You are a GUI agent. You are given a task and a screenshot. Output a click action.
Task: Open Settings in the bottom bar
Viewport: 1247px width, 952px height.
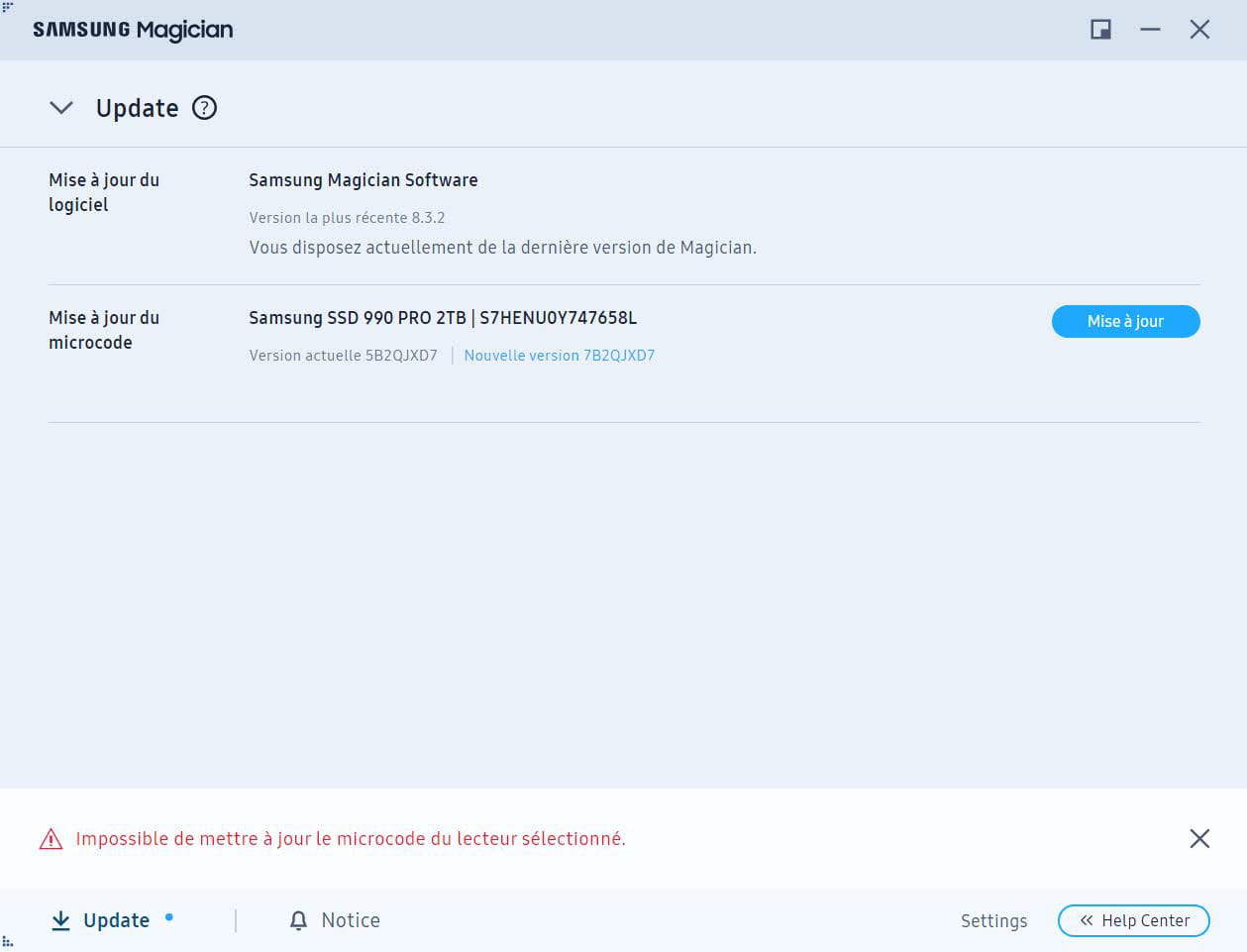click(x=993, y=921)
